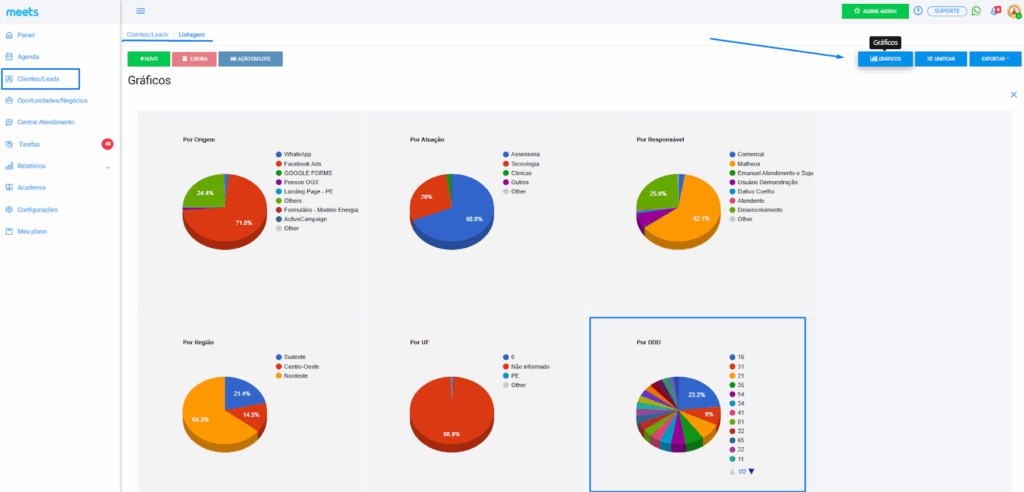Toggle the hamburger sidebar menu
Screen dimensions: 1024x492
pyautogui.click(x=140, y=11)
